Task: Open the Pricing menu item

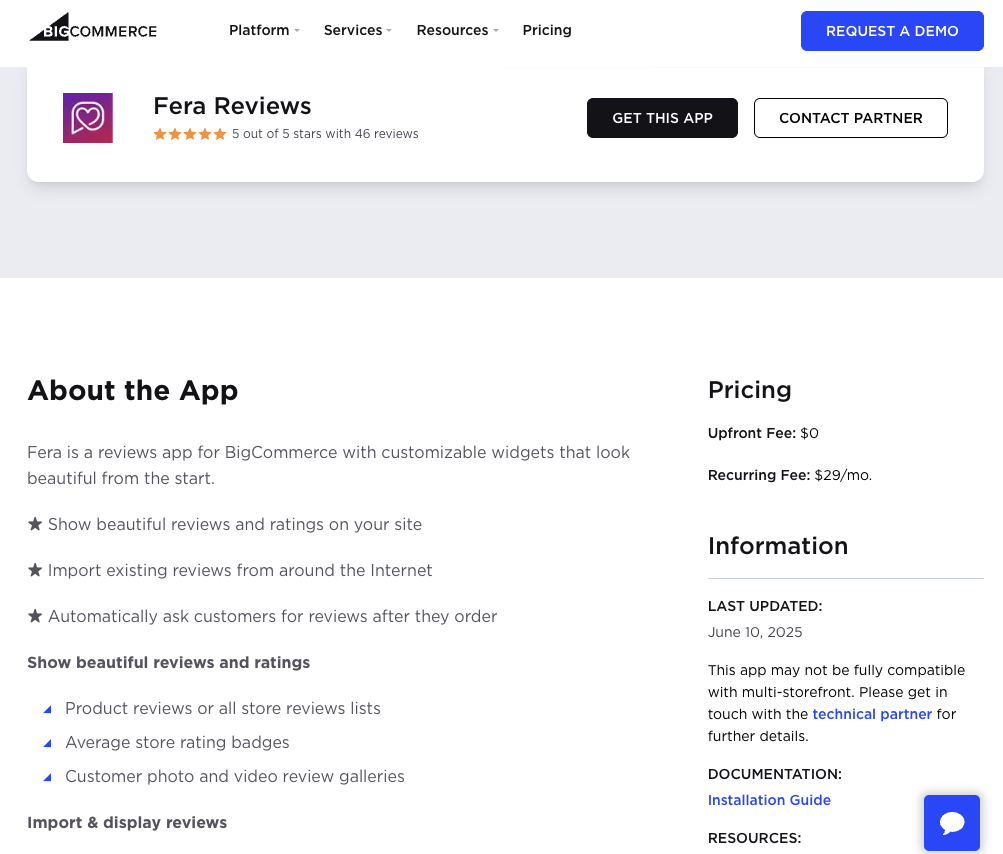Action: pos(547,31)
